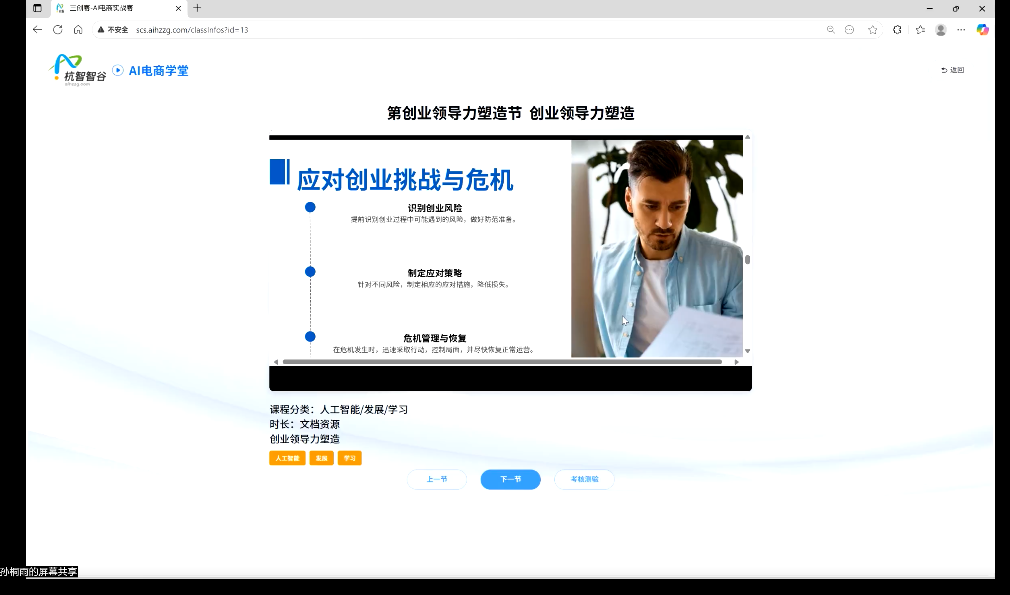Screen dimensions: 1010x595
Task: Add page to favorites with star icon
Action: click(873, 30)
